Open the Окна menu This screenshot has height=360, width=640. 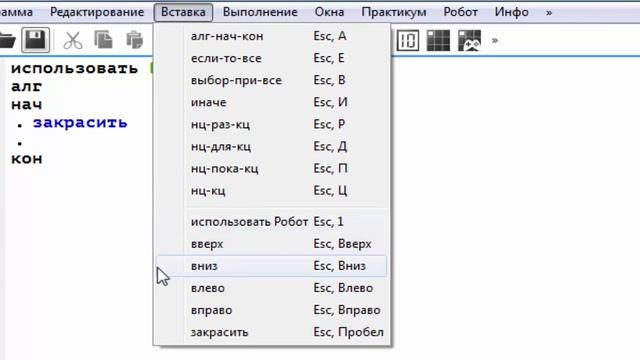tap(329, 12)
